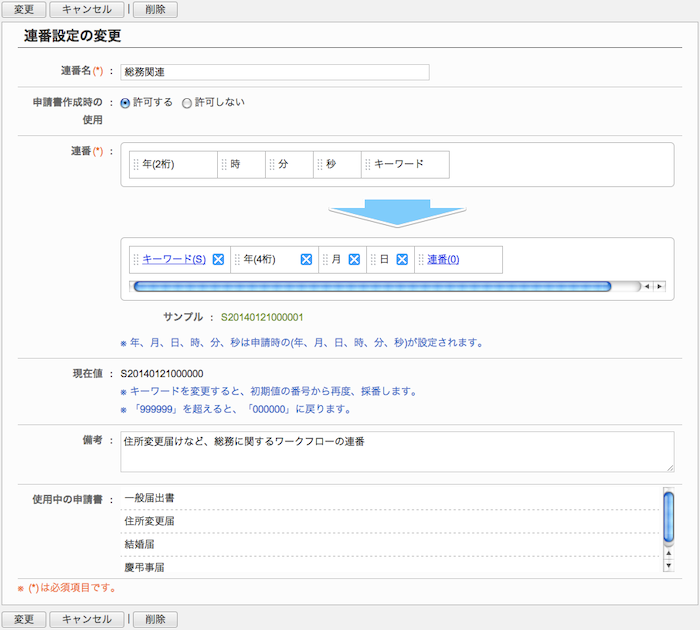Click the current value S20140121000000
700x630 pixels.
tap(162, 374)
